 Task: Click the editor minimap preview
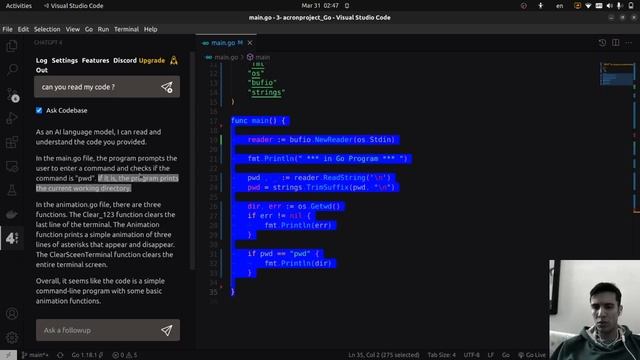pos(617,74)
